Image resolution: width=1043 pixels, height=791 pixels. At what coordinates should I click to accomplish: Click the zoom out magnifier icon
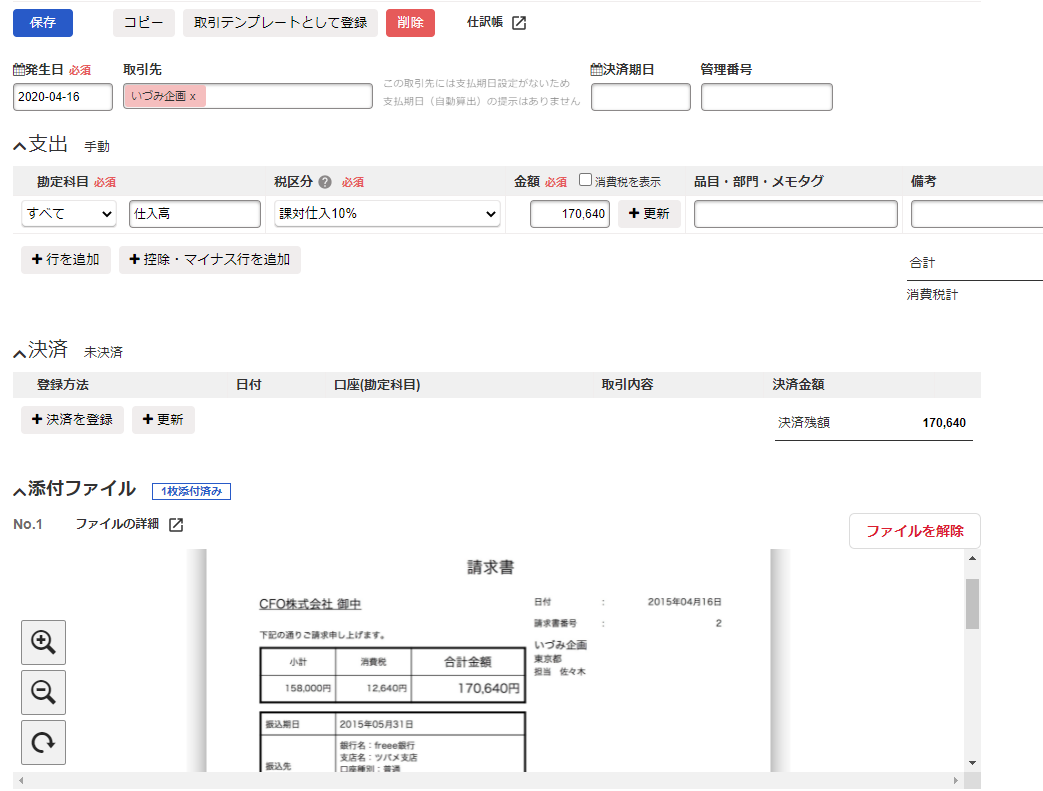43,692
